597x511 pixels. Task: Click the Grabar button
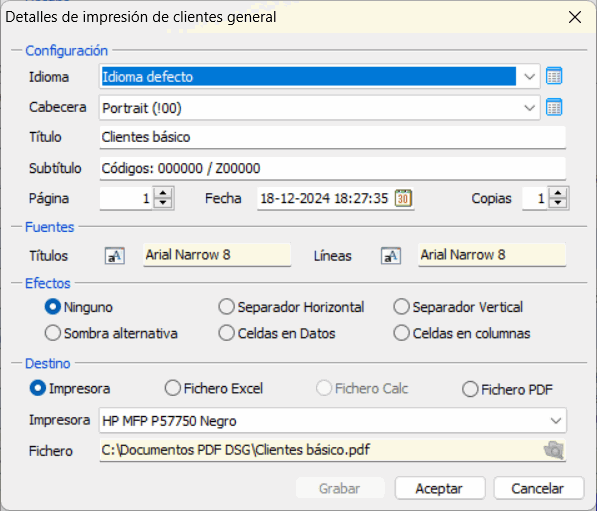(340, 488)
